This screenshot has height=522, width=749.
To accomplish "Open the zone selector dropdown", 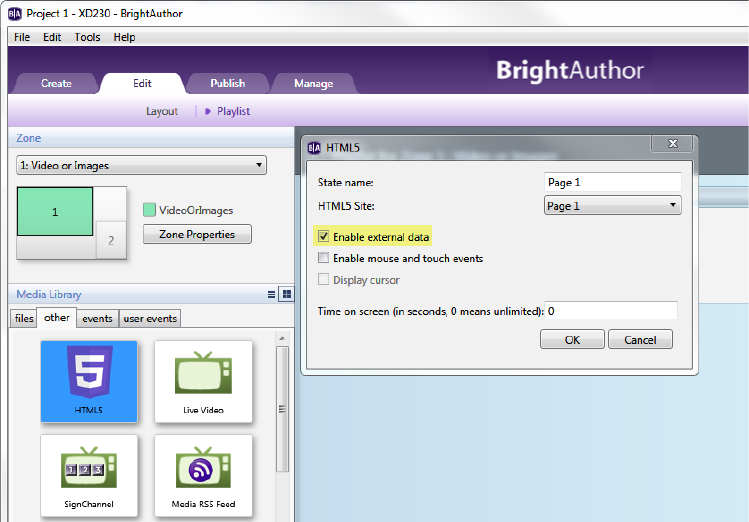I will 141,165.
